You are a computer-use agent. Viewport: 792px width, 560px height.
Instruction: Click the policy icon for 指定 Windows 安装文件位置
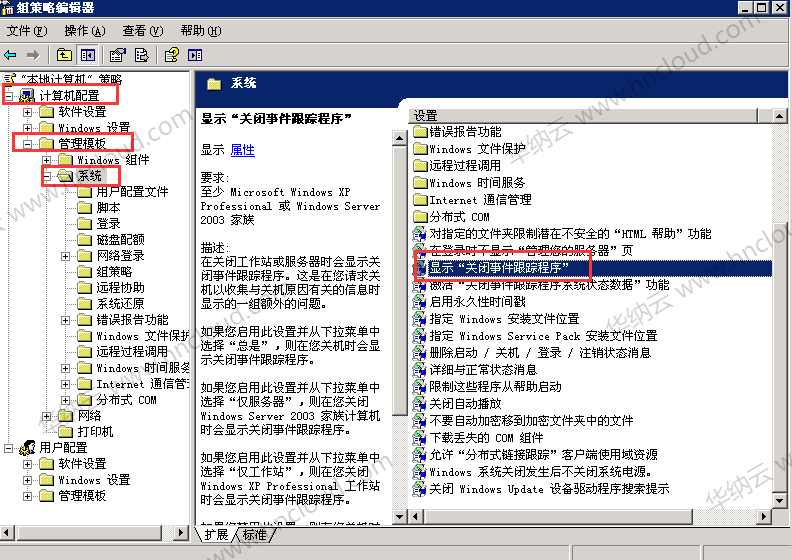pos(419,319)
